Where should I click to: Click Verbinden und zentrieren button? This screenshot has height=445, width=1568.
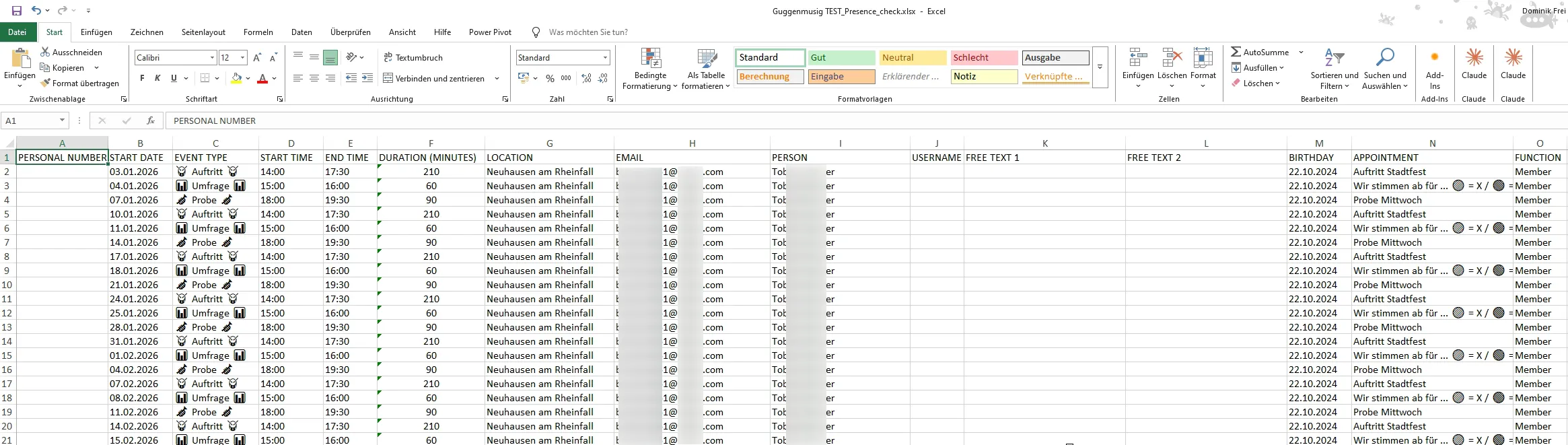(x=434, y=78)
